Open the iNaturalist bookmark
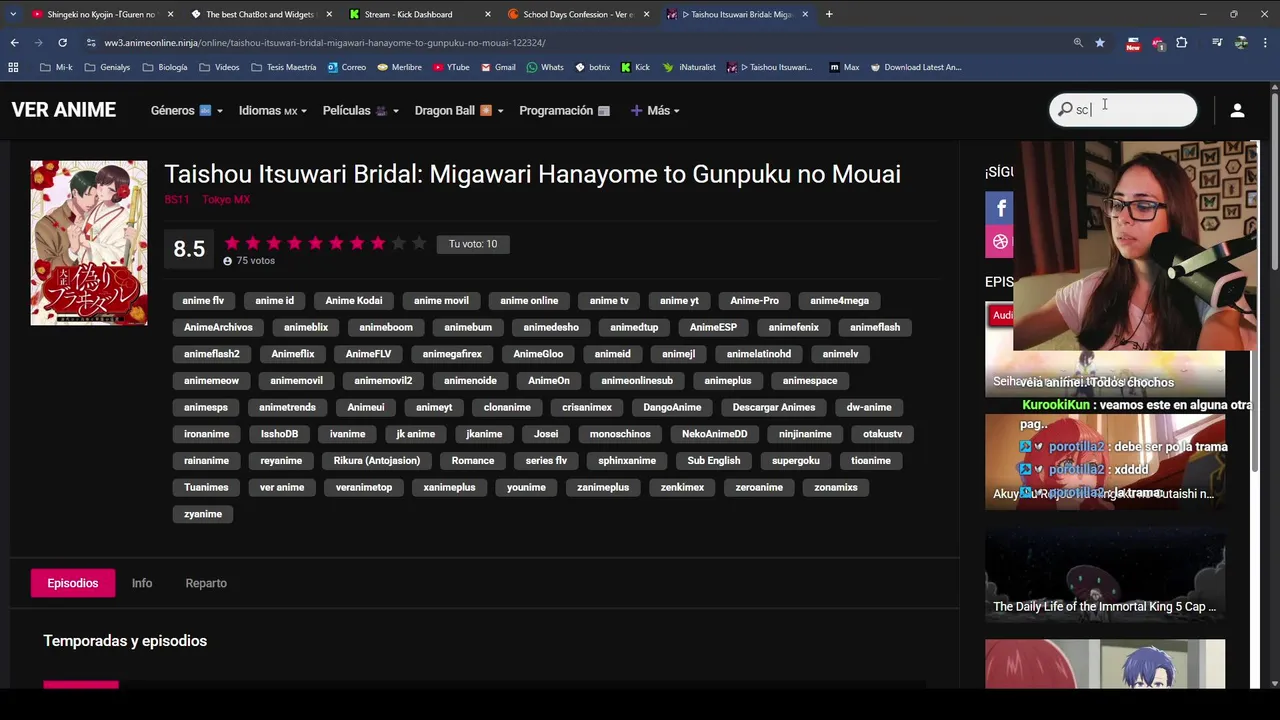 [x=689, y=67]
